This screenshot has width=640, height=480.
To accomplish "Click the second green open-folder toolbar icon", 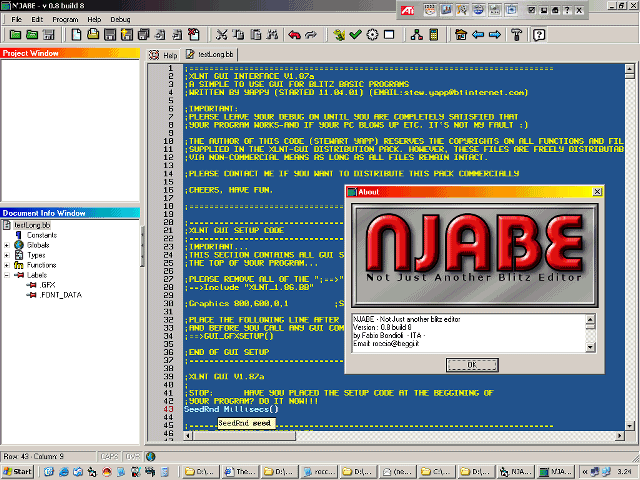I will point(32,35).
